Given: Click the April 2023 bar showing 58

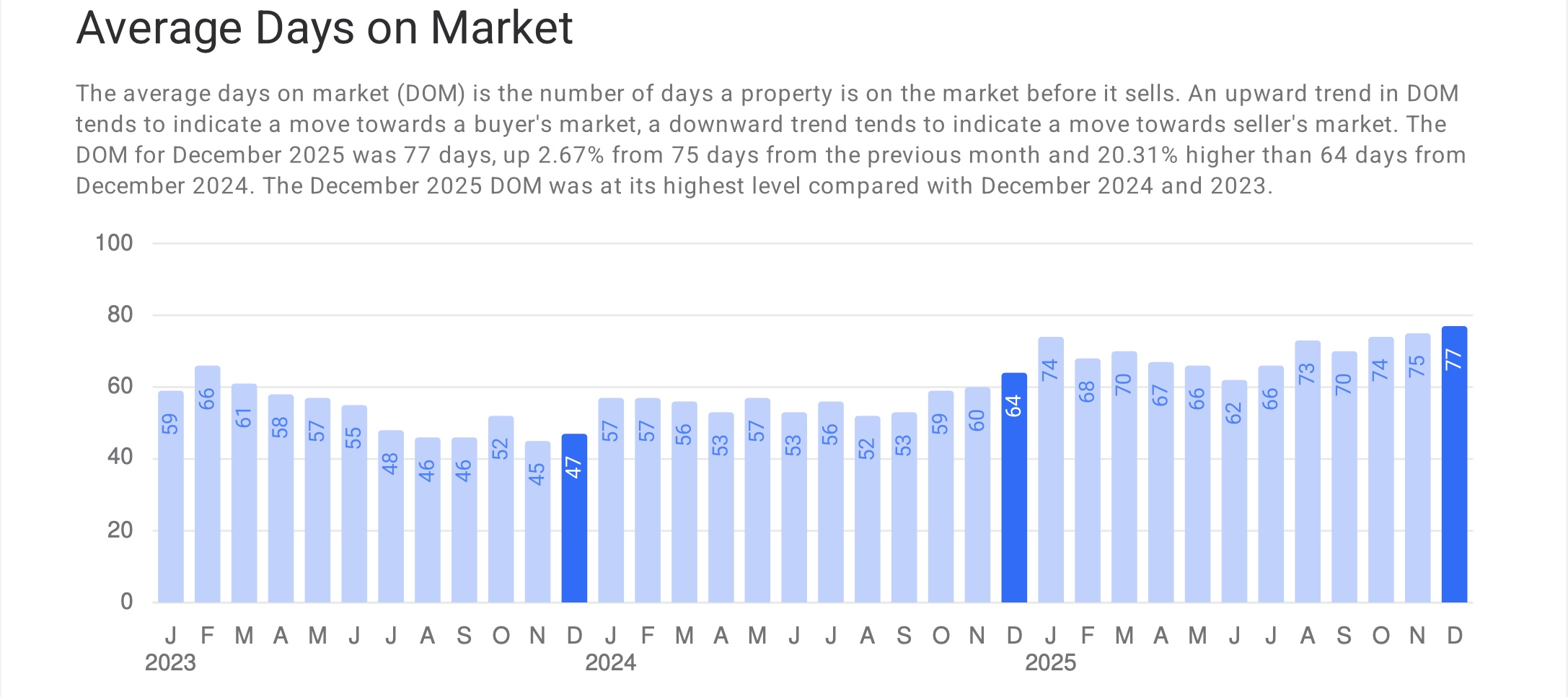Looking at the screenshot, I should click(281, 499).
